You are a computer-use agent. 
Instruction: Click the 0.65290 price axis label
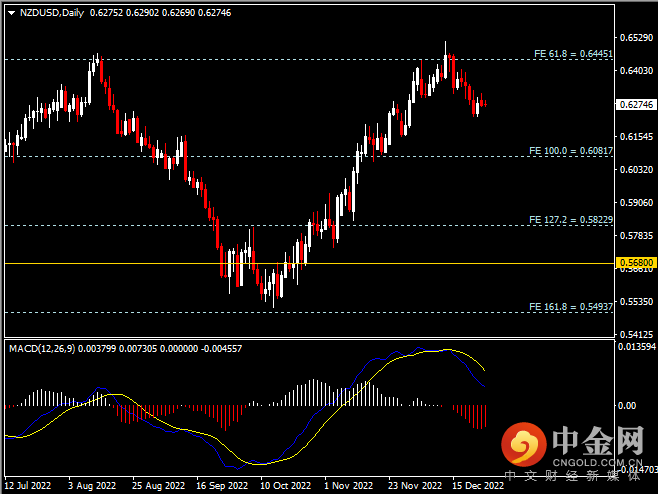coord(636,38)
